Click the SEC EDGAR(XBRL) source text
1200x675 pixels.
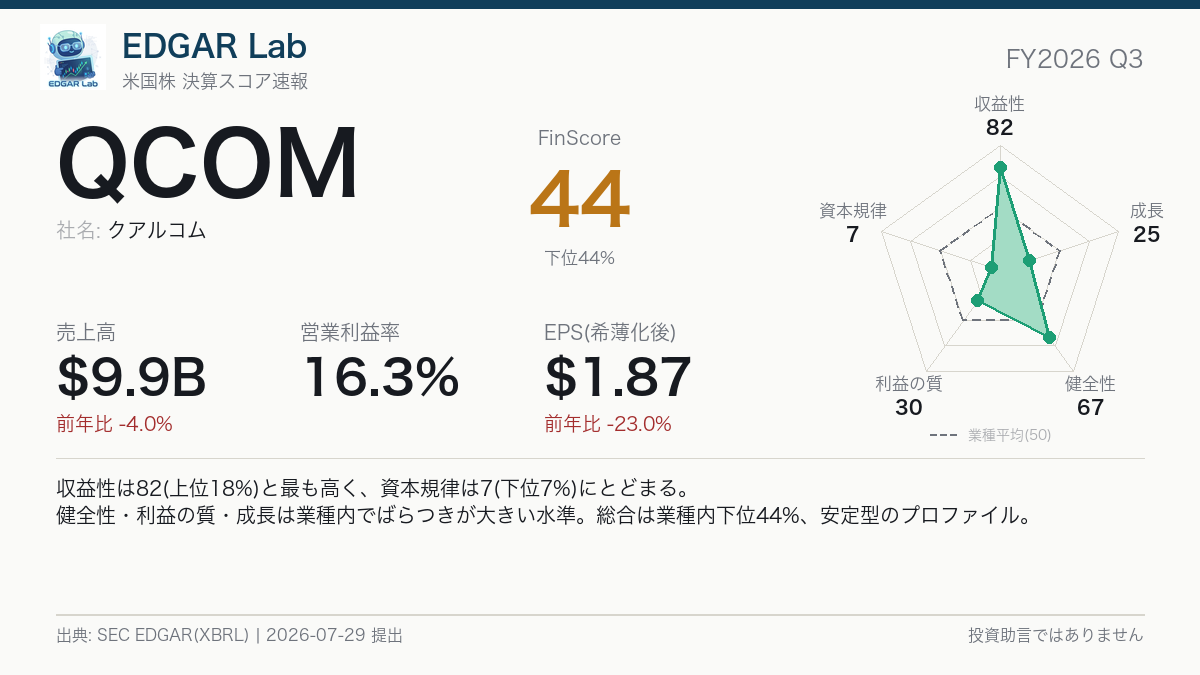(173, 635)
